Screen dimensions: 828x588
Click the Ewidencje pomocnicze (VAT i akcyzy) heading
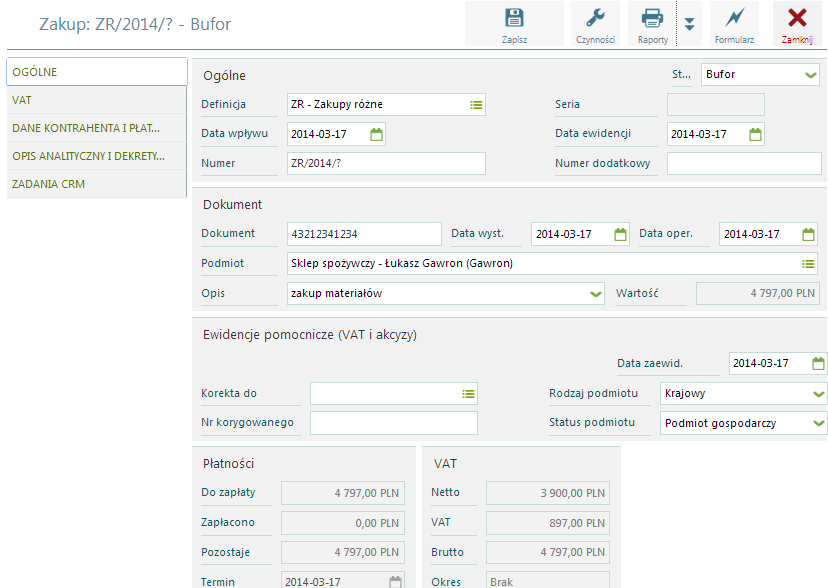(x=310, y=335)
